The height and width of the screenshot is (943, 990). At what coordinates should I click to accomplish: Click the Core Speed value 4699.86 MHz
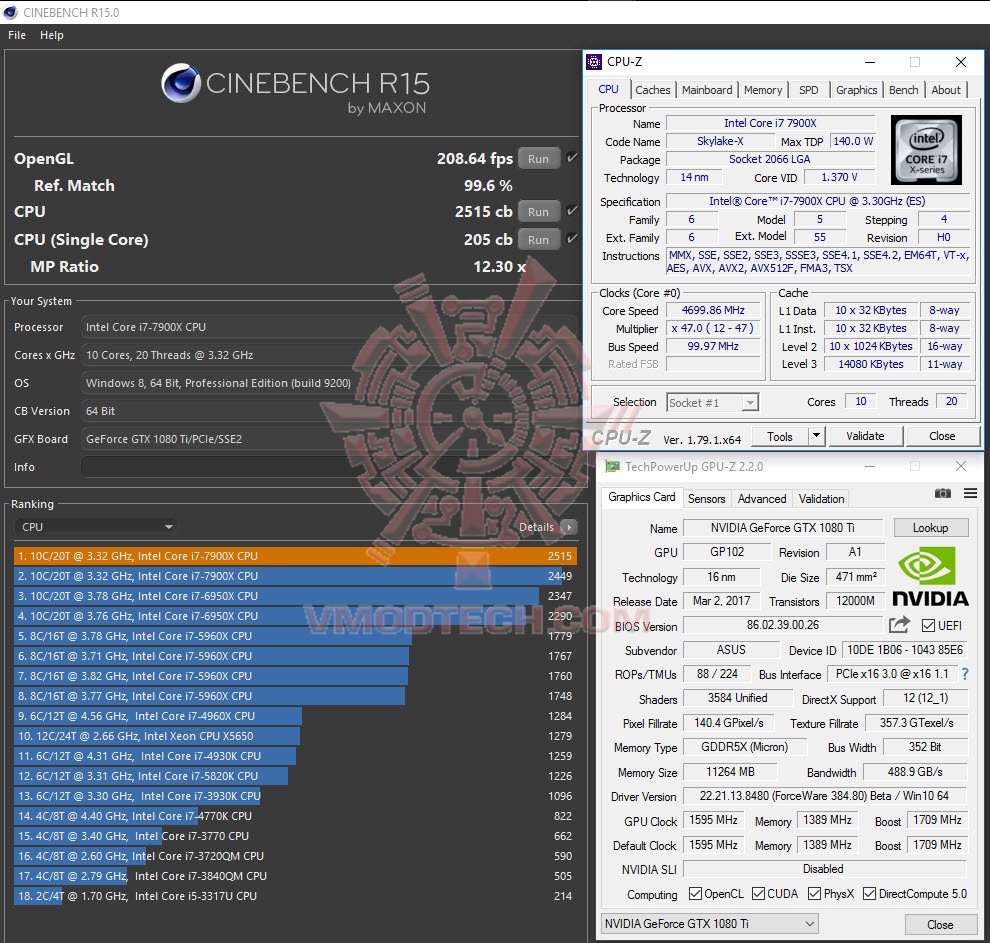(713, 310)
